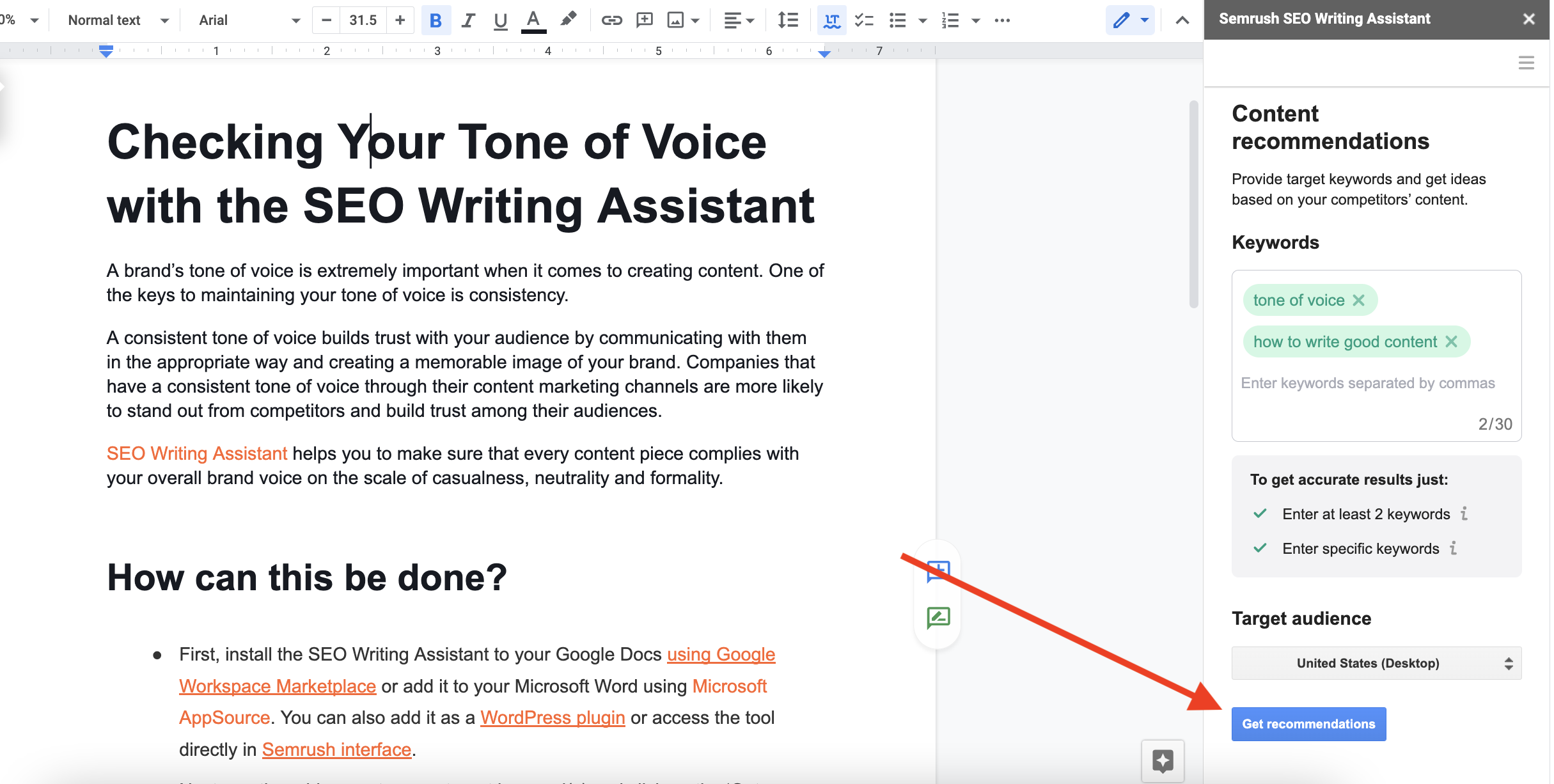
Task: Insert a link using the toolbar
Action: click(x=611, y=20)
